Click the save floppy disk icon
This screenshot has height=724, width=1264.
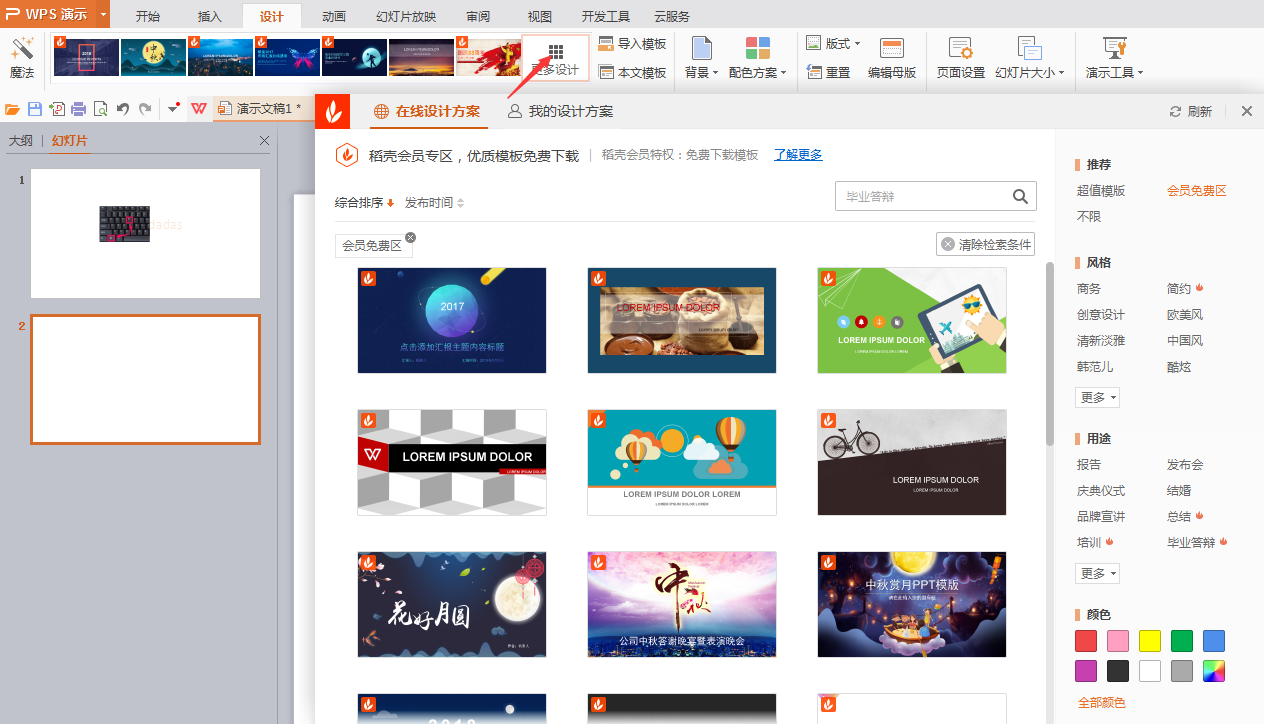[x=35, y=108]
